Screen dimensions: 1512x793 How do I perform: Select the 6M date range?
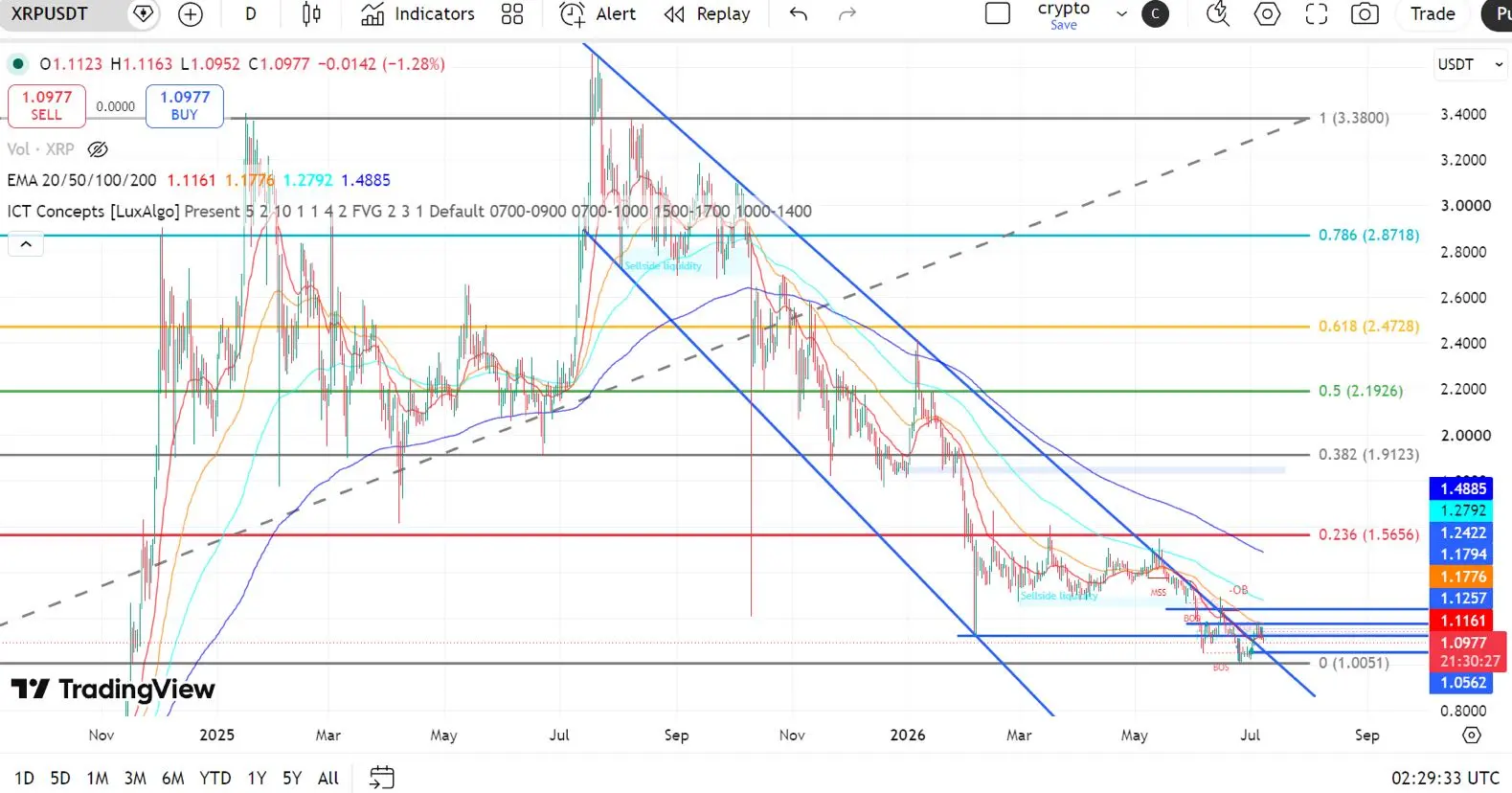coord(172,778)
